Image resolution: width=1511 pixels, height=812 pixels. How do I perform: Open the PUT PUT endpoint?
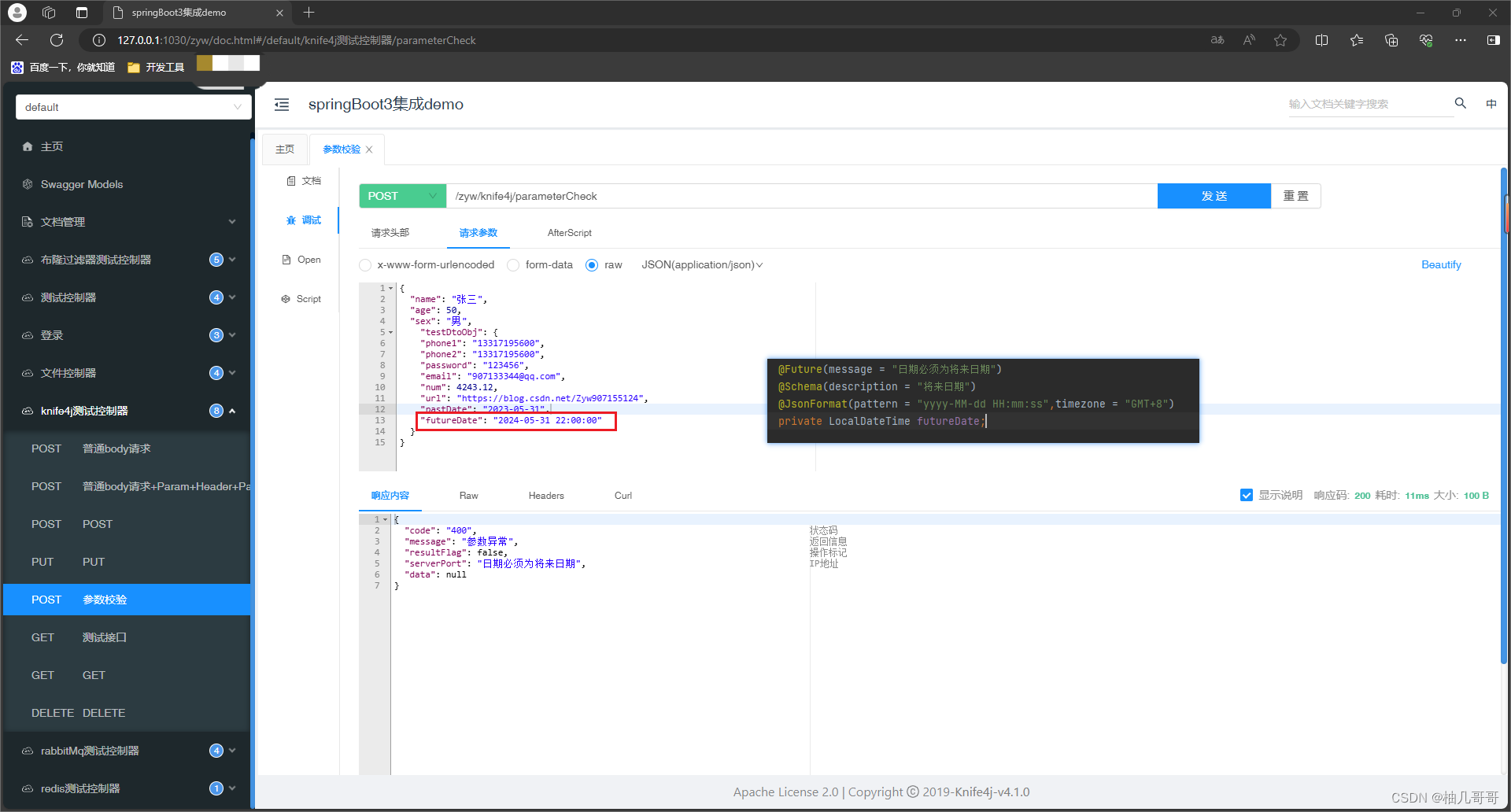(x=126, y=562)
